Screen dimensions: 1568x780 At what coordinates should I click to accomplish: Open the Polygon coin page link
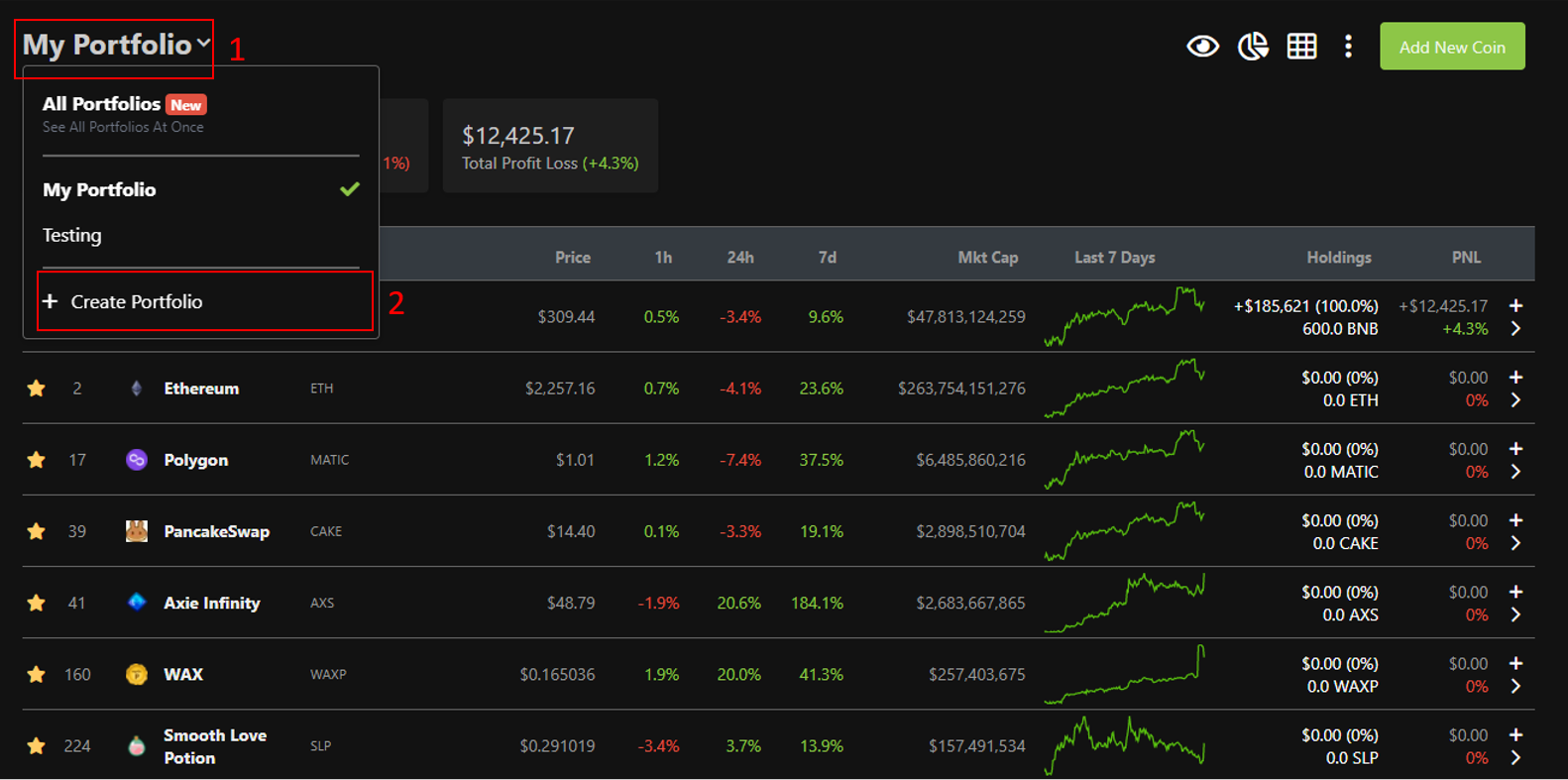click(x=195, y=460)
